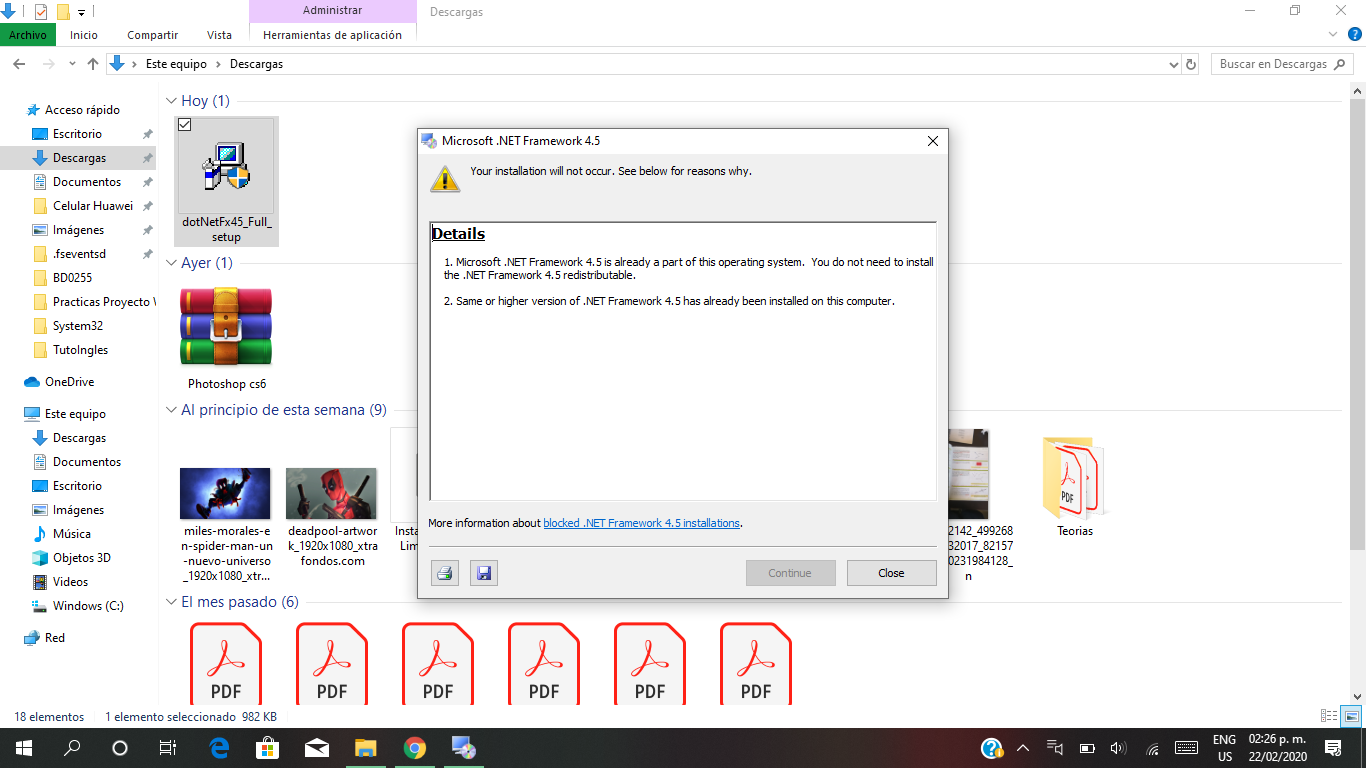The image size is (1366, 768).
Task: Switch to the Inicio ribbon tab
Action: (84, 35)
